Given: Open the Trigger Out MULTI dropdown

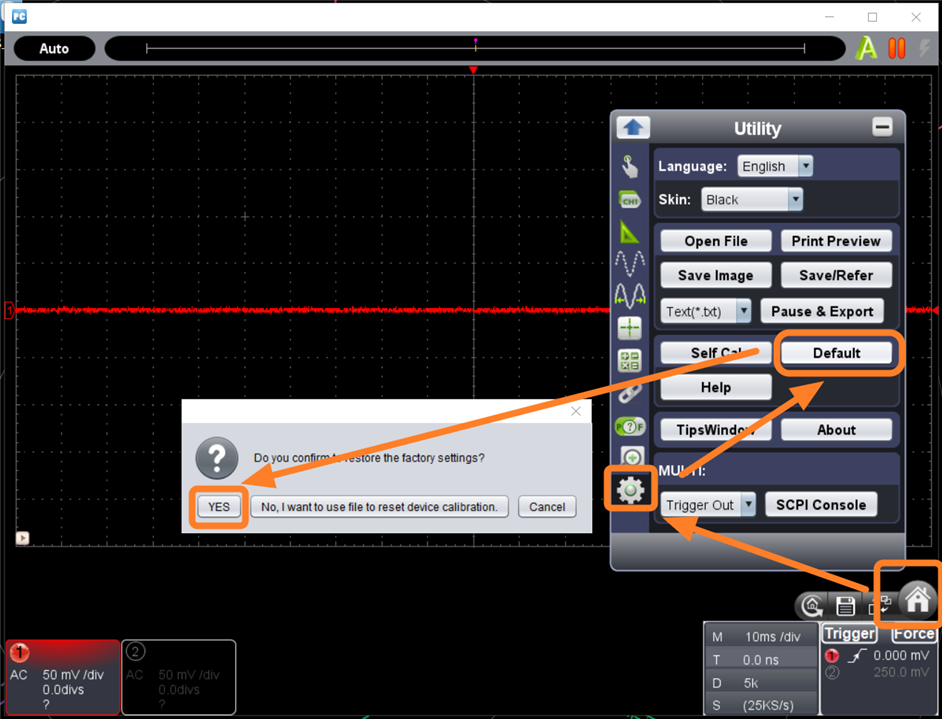Looking at the screenshot, I should tap(708, 505).
